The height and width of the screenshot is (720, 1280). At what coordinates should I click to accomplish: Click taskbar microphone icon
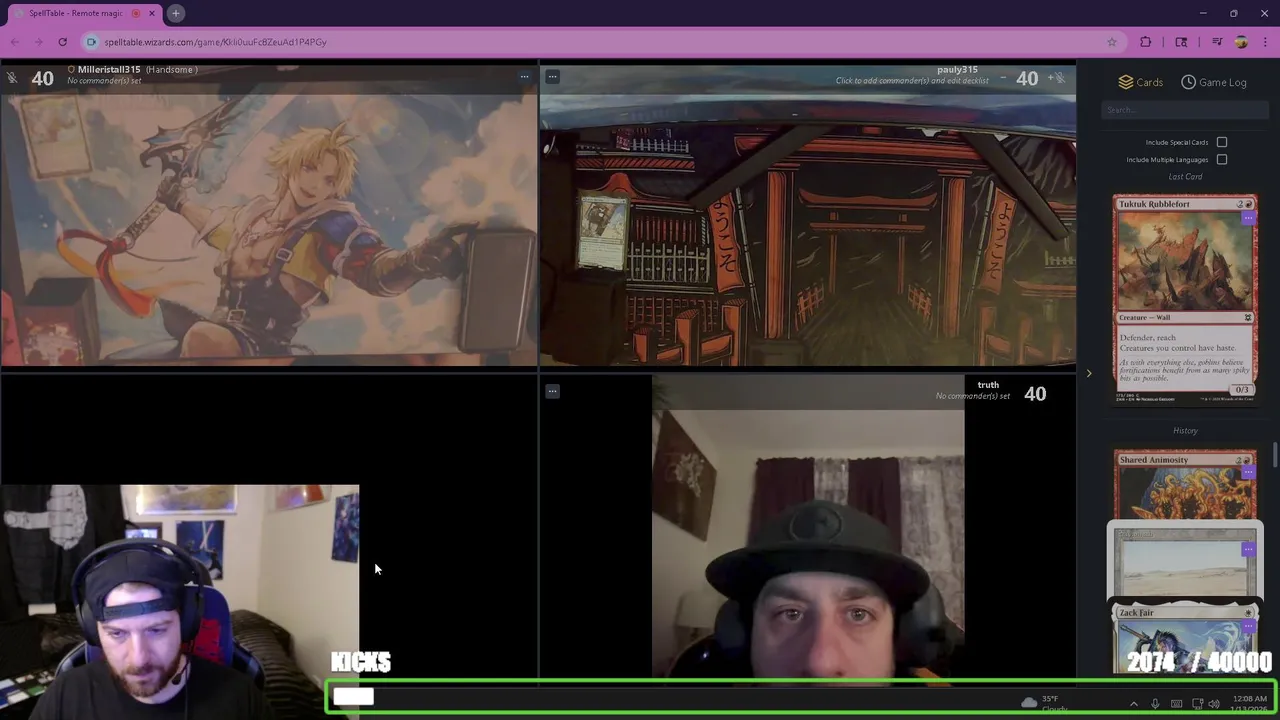1155,704
